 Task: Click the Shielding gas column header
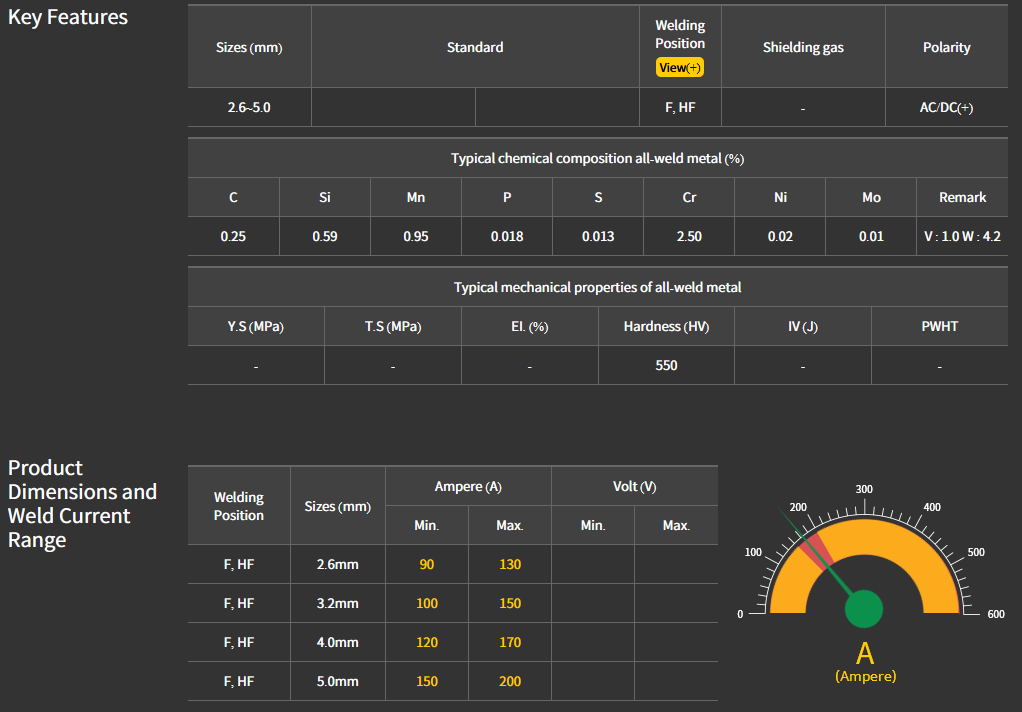pos(803,47)
